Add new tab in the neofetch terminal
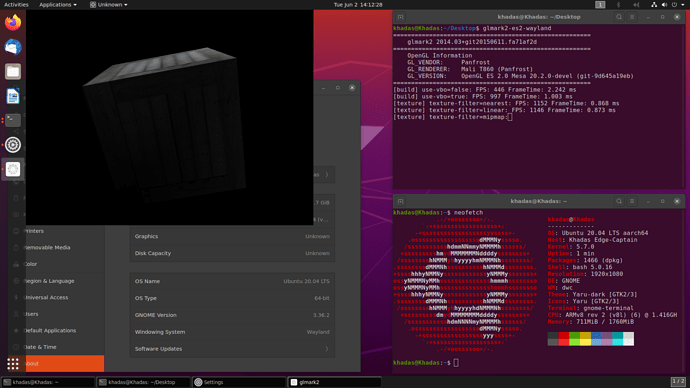Screen dimensions: 690x388 coord(400,201)
